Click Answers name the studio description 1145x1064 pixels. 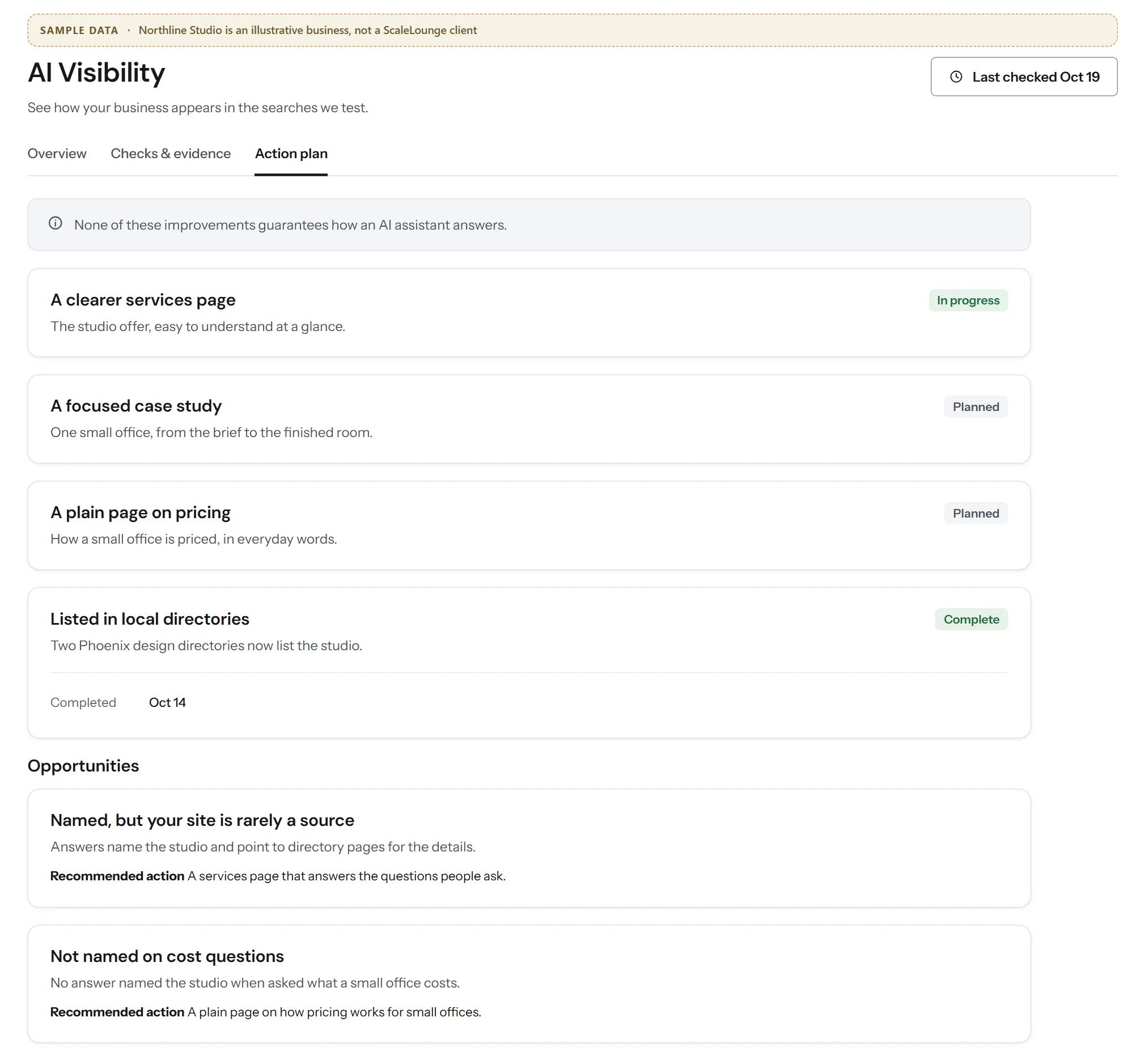[263, 847]
